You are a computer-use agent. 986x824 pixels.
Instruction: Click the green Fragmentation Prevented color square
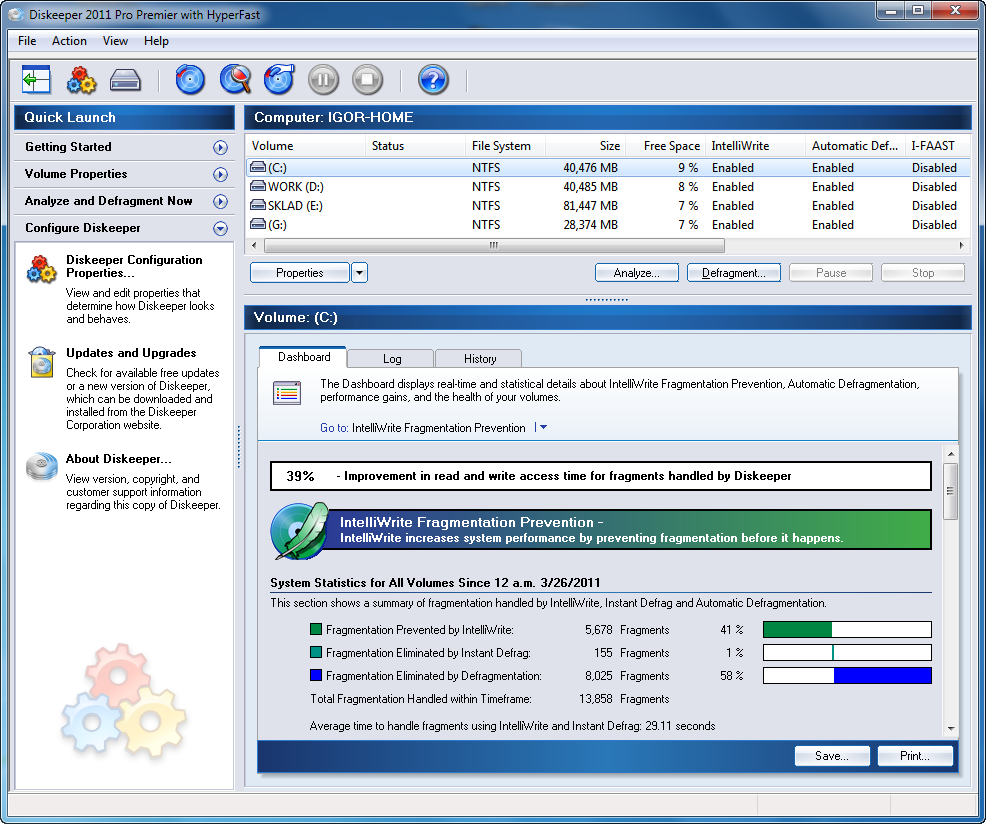tap(316, 629)
